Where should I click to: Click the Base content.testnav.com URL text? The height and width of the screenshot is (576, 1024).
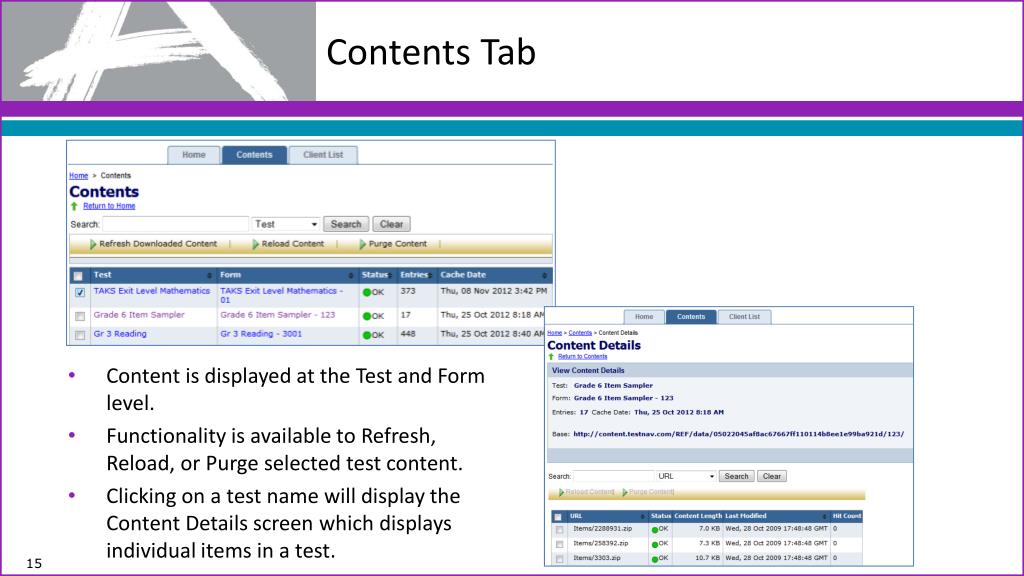tap(739, 434)
